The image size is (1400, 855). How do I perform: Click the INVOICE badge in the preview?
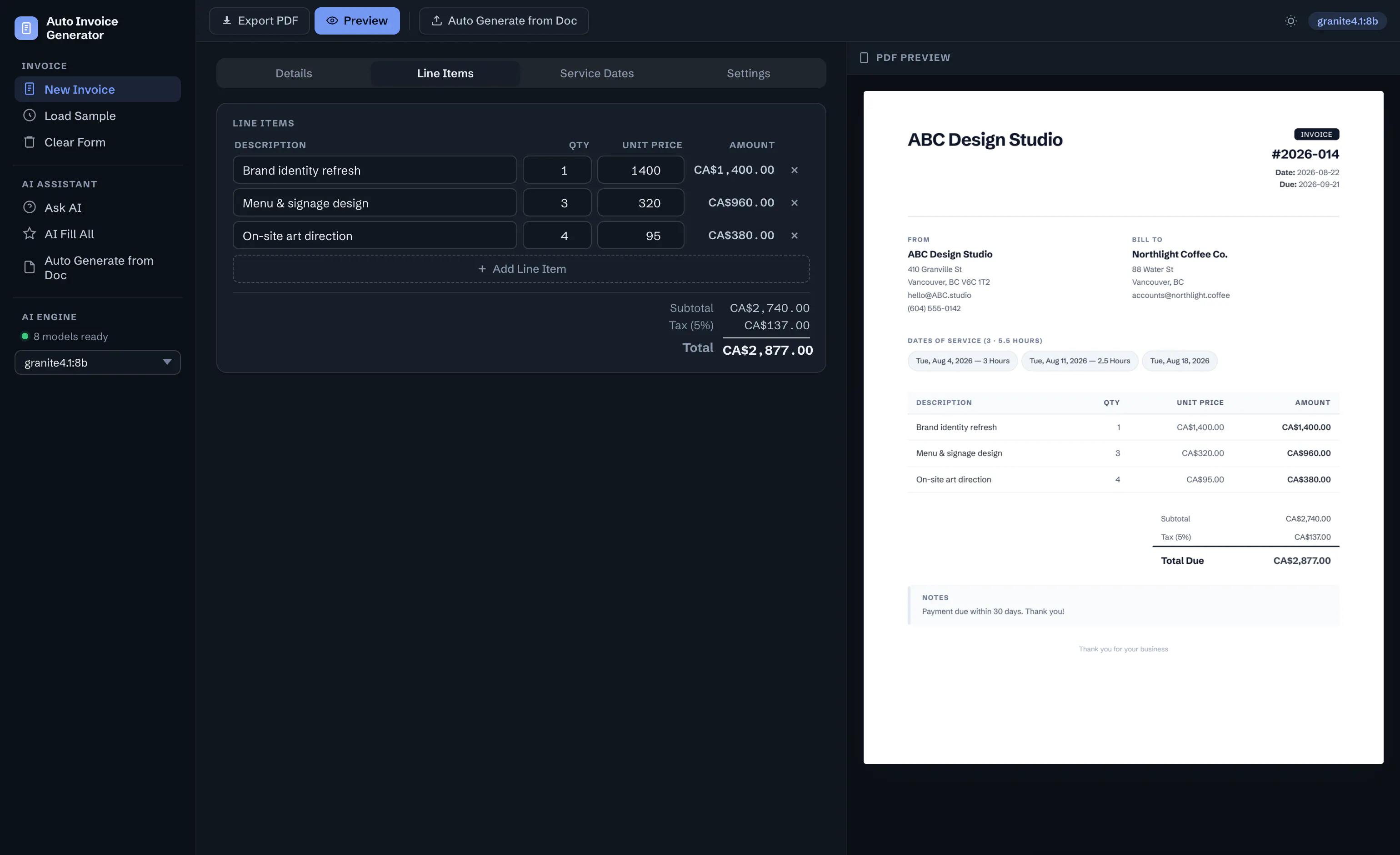pos(1316,134)
